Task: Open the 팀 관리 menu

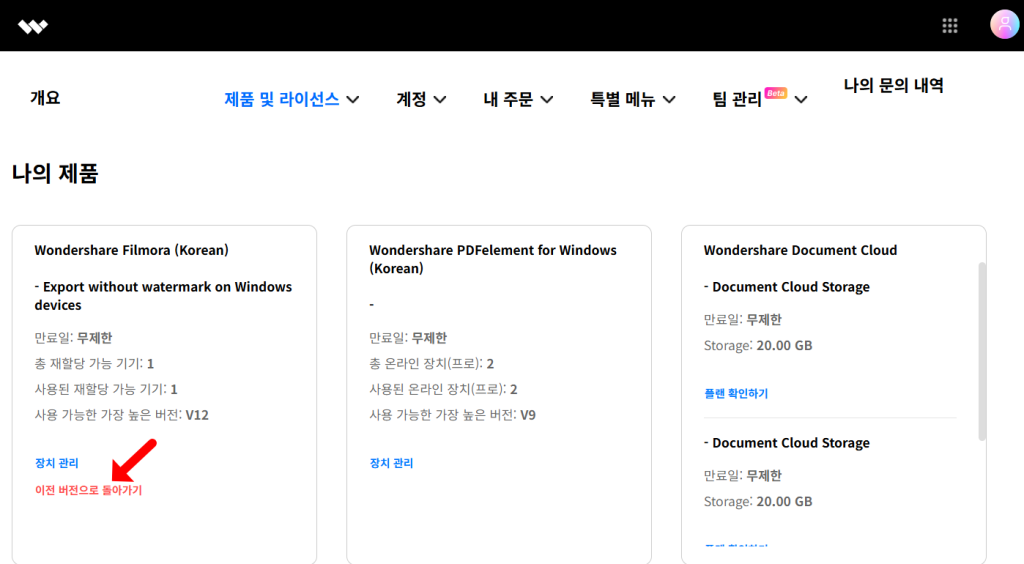Action: tap(737, 99)
